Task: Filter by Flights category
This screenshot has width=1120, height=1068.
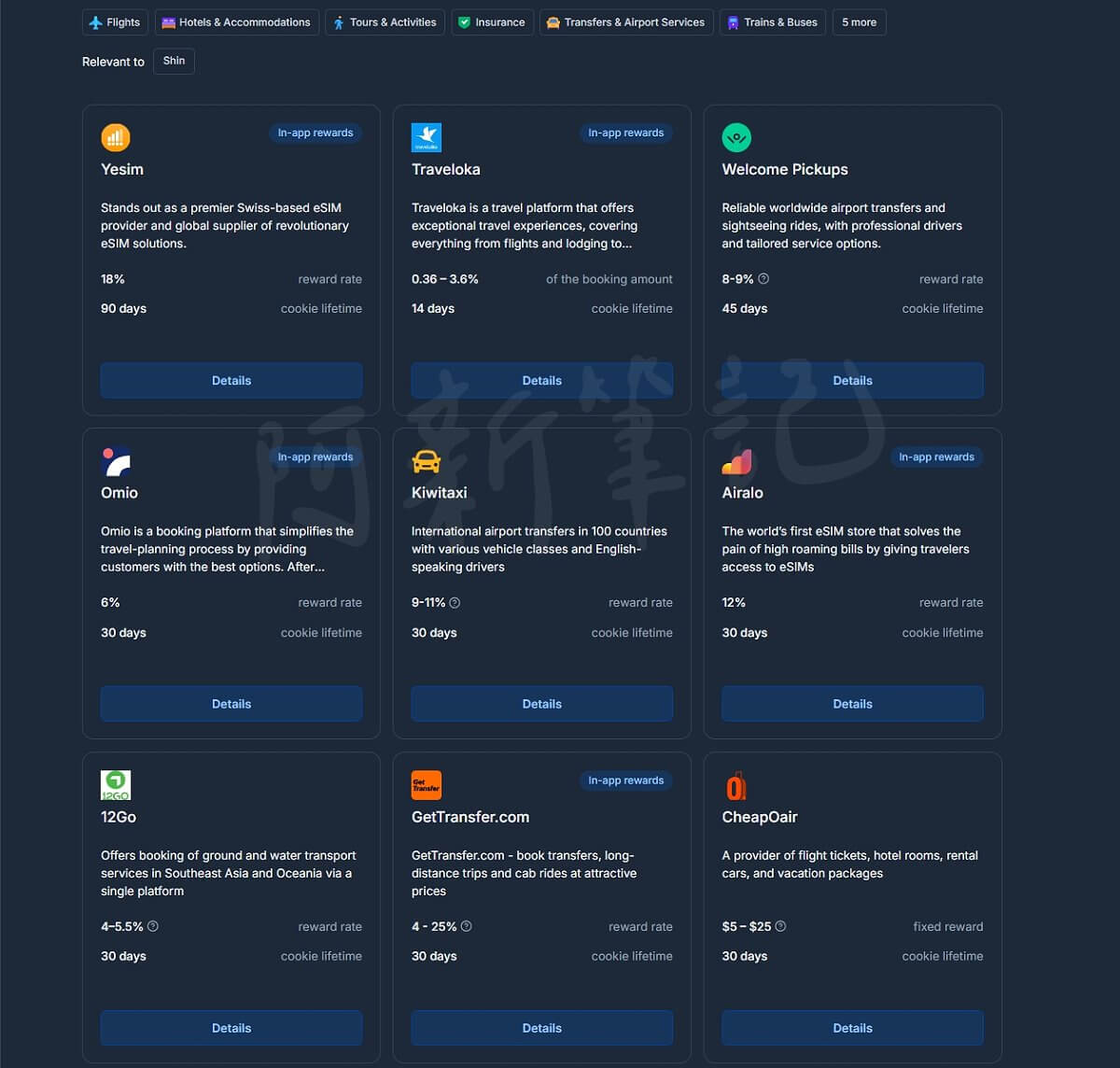Action: [x=115, y=22]
